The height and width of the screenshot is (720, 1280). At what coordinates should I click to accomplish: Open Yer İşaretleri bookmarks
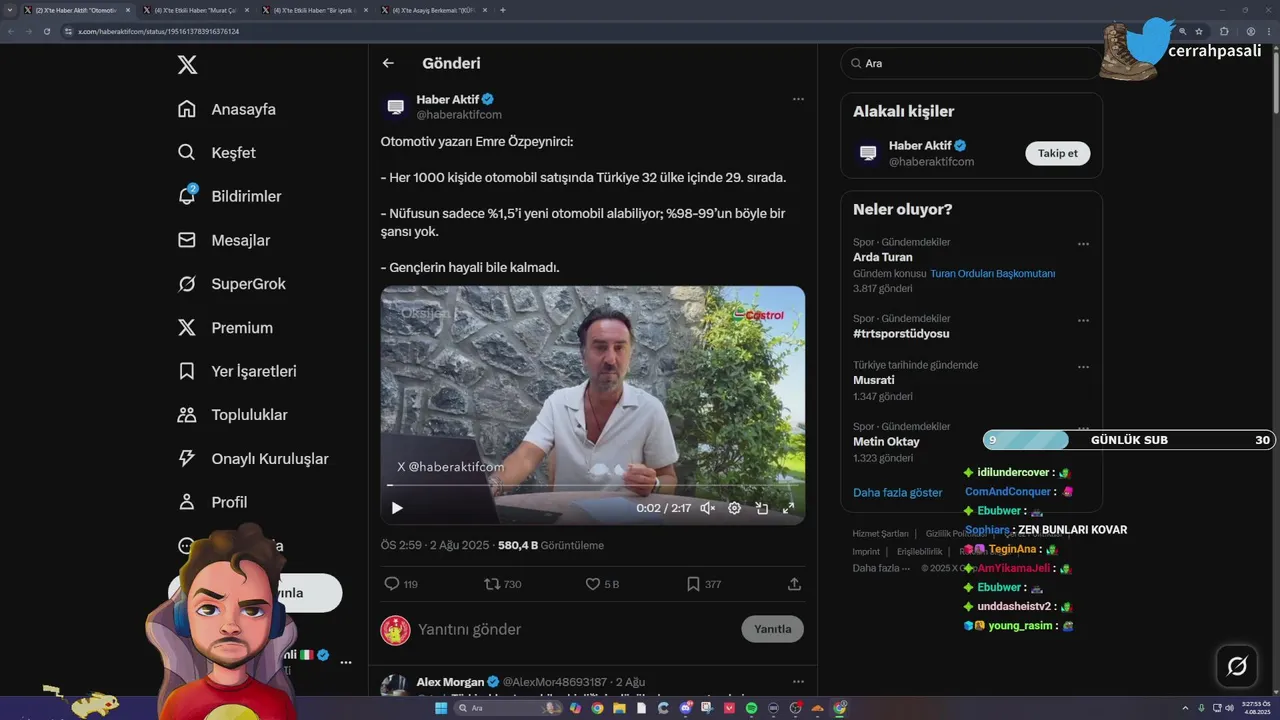[237, 371]
